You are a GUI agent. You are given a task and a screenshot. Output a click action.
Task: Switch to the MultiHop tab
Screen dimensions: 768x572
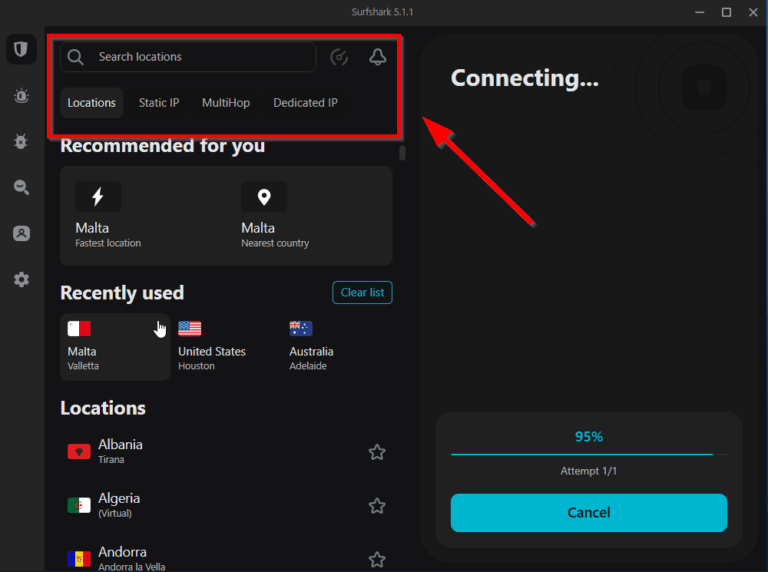226,103
